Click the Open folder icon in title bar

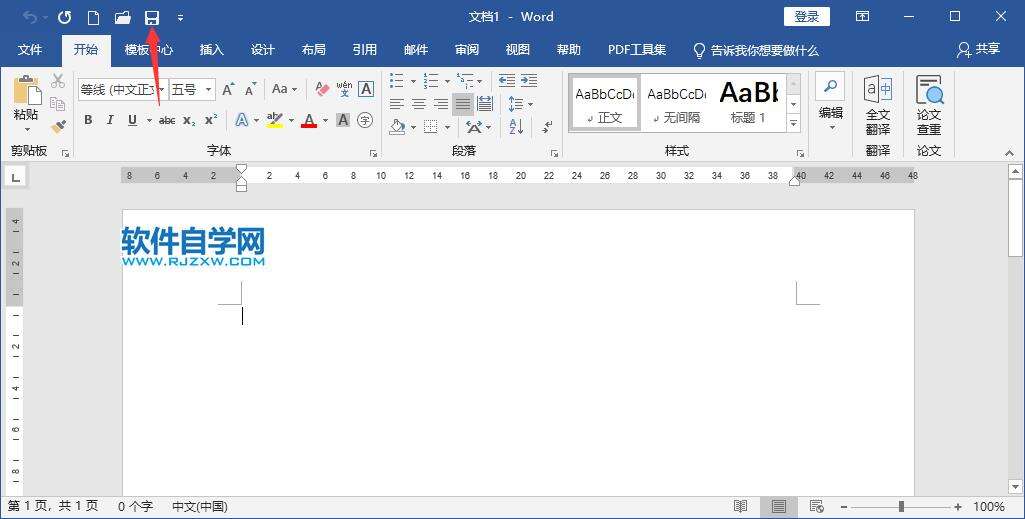coord(122,17)
